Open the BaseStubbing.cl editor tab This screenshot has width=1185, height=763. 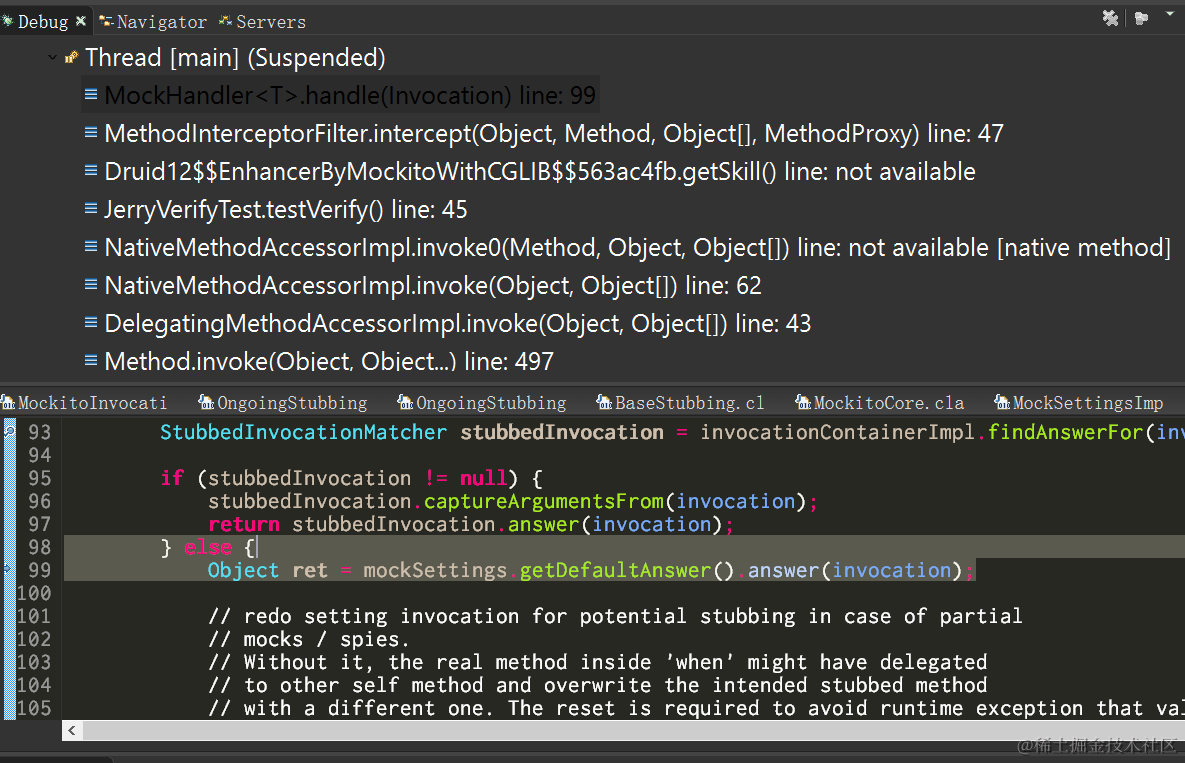click(x=681, y=403)
